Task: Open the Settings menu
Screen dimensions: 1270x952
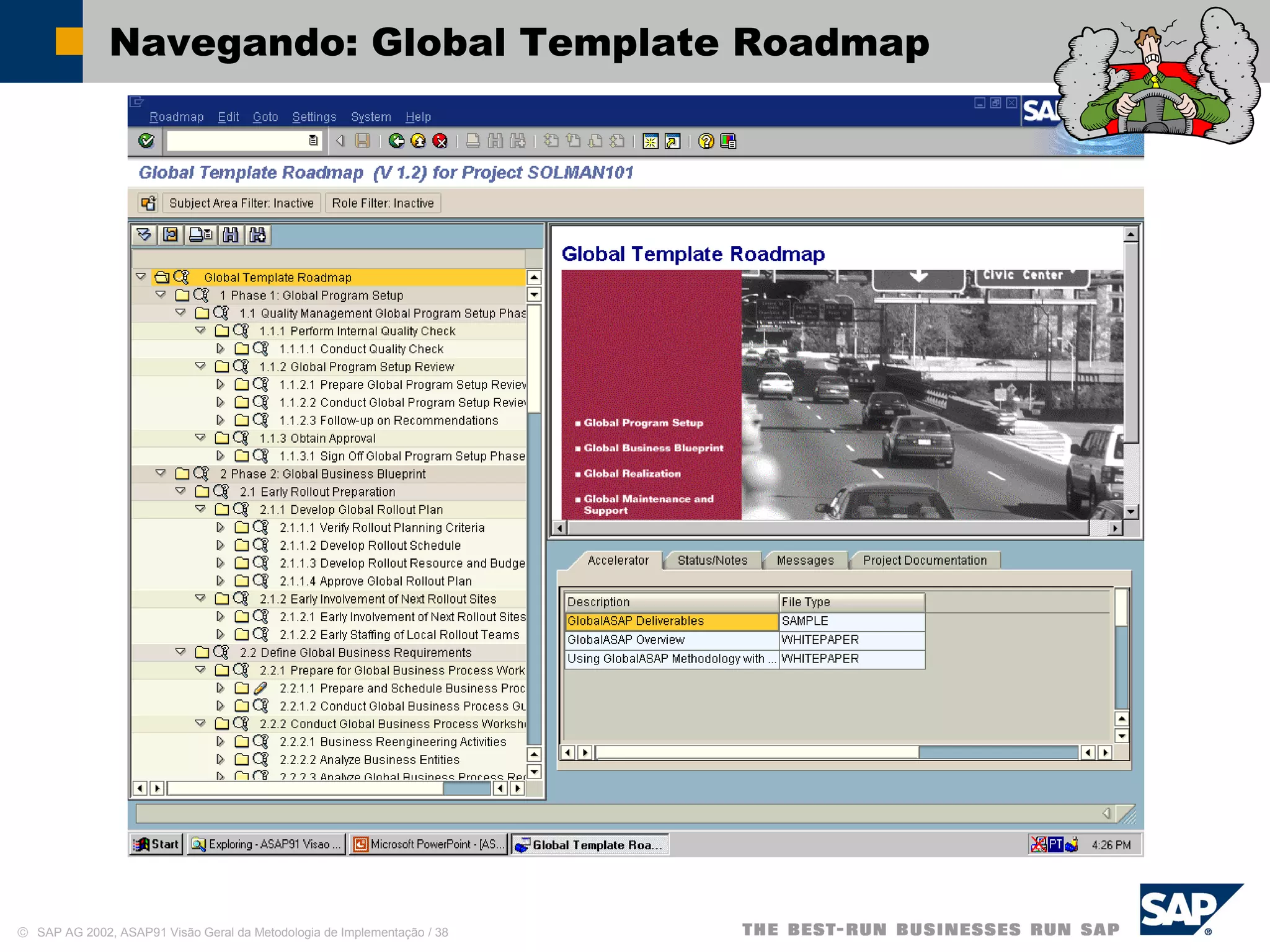Action: [314, 117]
